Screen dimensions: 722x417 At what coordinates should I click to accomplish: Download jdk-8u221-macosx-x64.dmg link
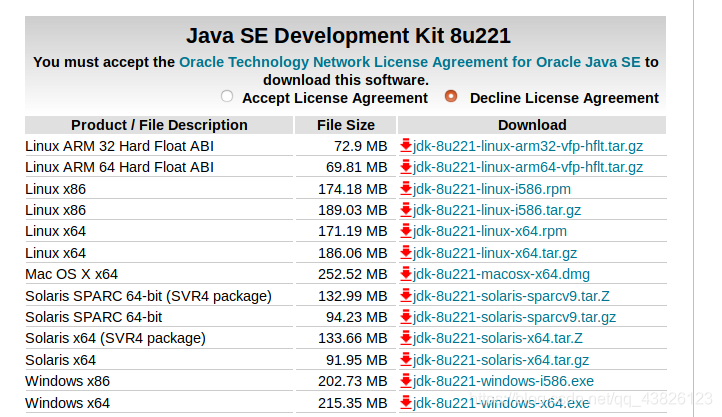coord(501,274)
